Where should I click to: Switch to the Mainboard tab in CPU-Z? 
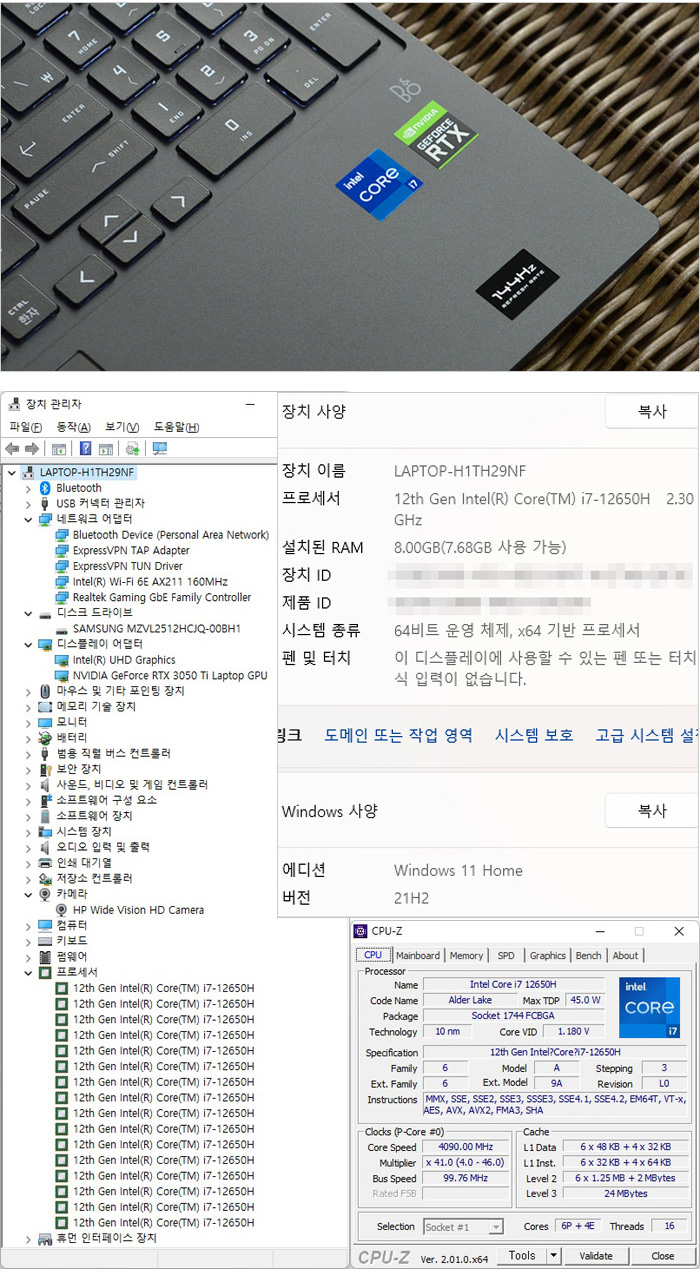click(418, 956)
